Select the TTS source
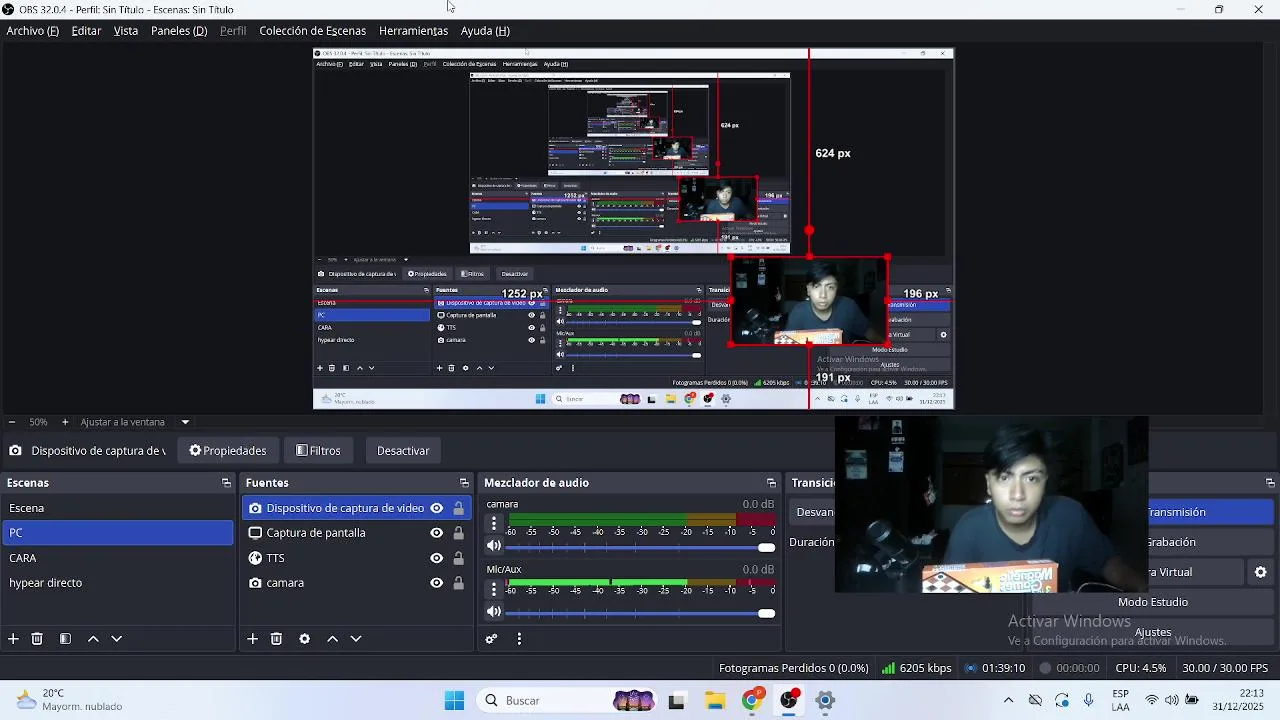Viewport: 1280px width, 720px height. (x=276, y=558)
